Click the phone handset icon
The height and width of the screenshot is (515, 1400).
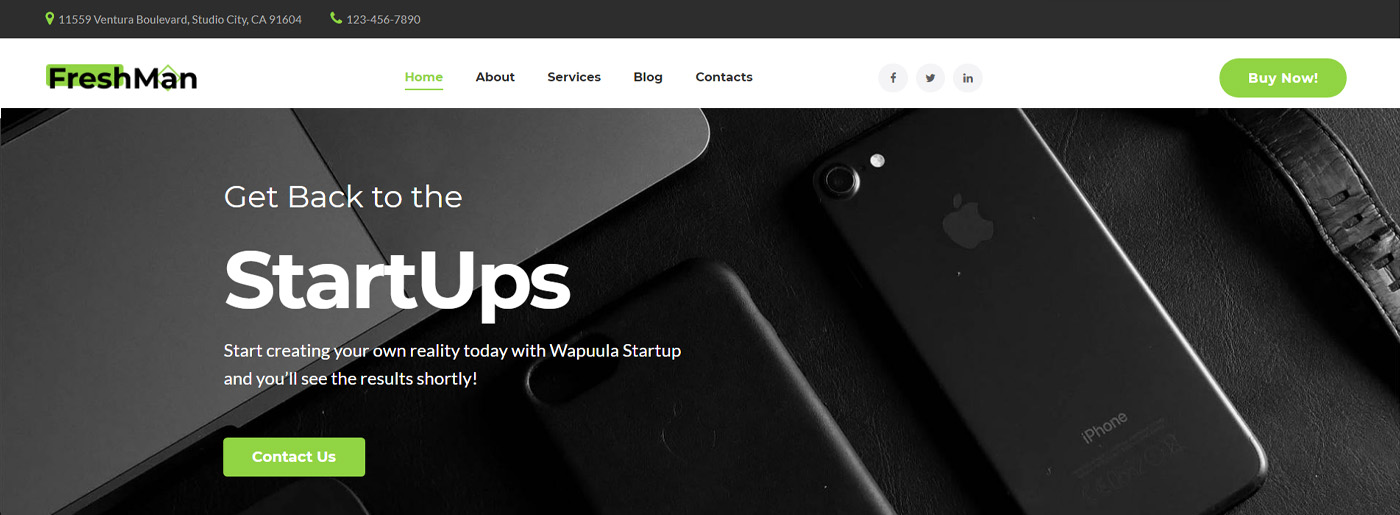coord(336,19)
